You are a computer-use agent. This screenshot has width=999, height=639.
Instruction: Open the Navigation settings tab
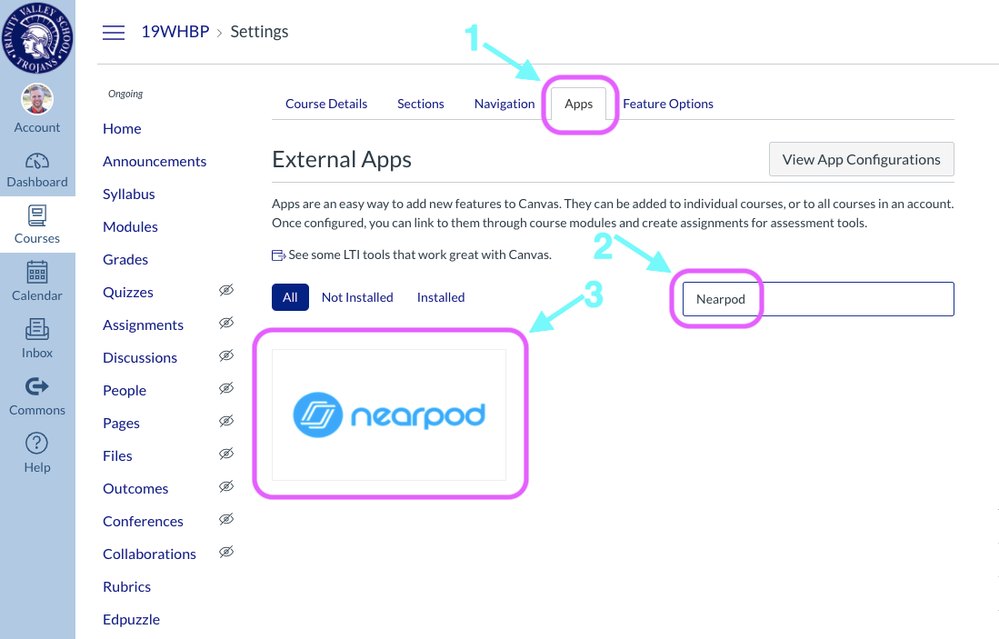[x=503, y=103]
